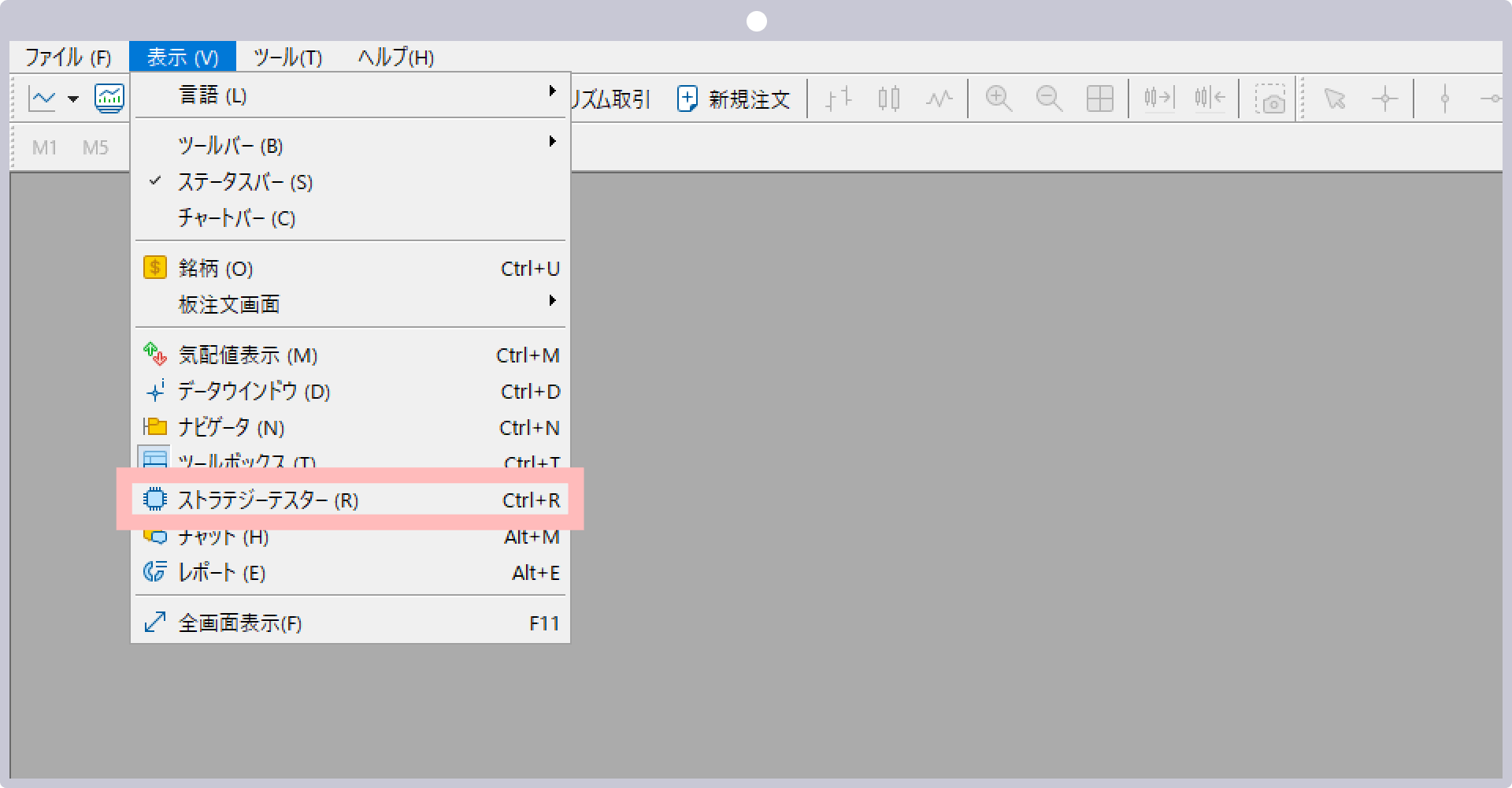
Task: Click the 全画面表示 diagonal arrow icon
Action: pos(155,623)
